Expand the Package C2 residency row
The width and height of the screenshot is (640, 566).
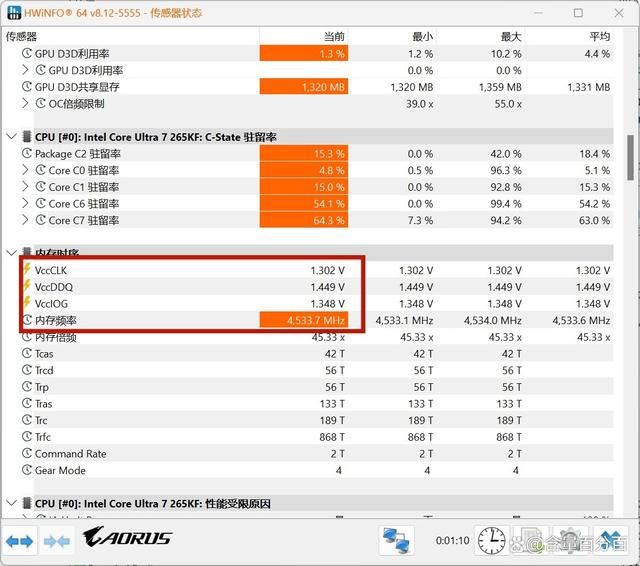(27, 154)
